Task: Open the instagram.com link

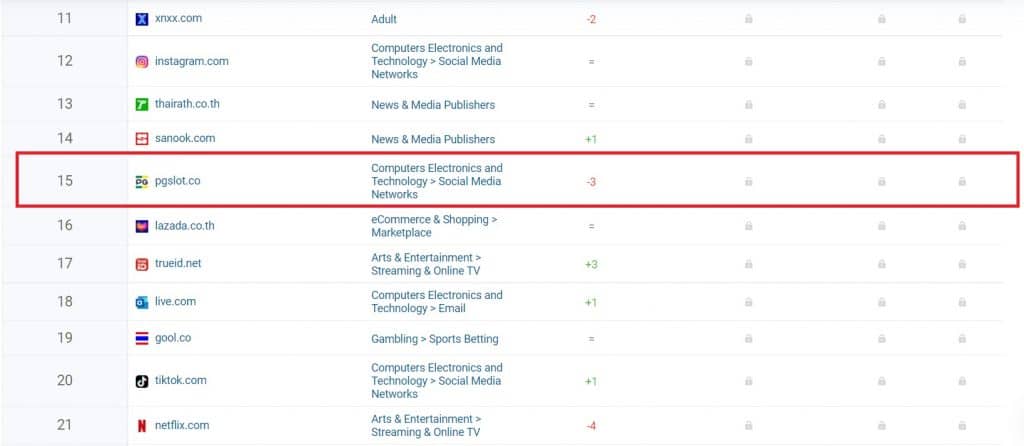Action: (x=191, y=62)
